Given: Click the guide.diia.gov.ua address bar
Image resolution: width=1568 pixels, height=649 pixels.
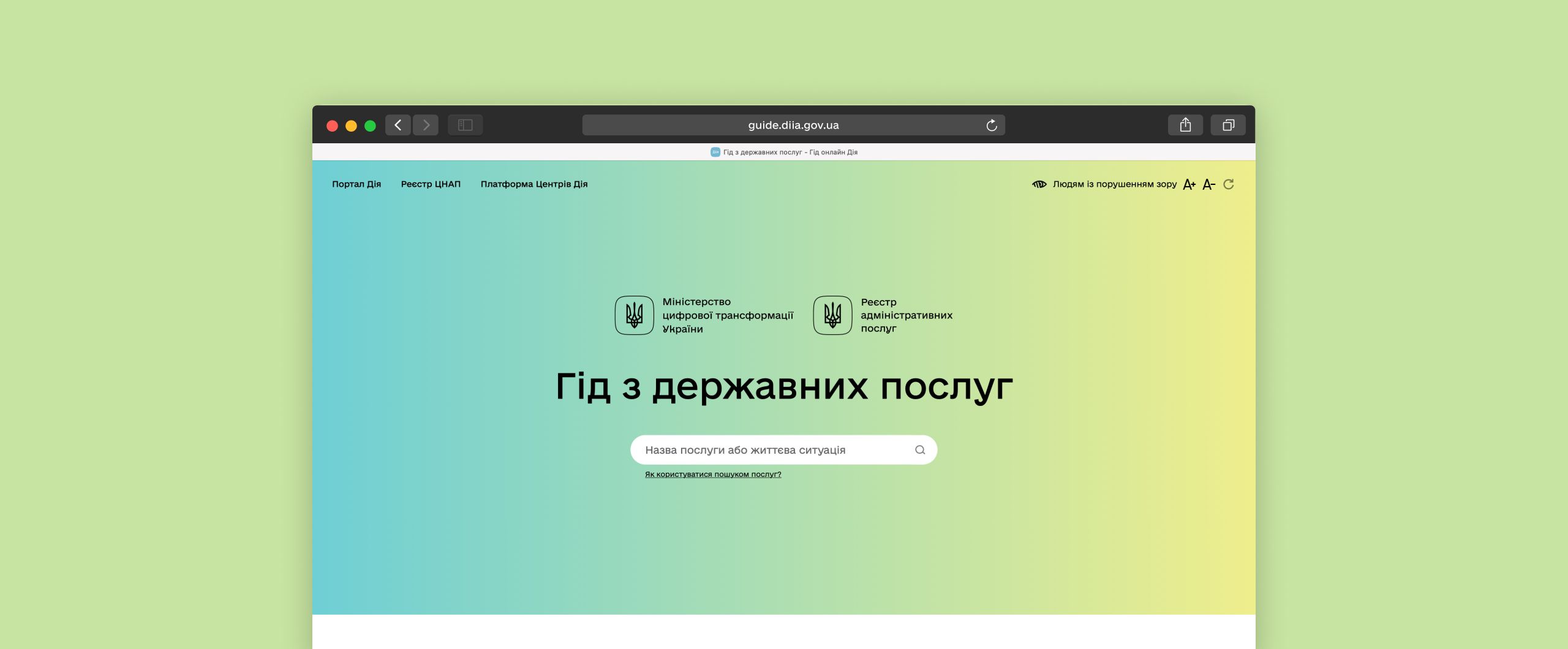Looking at the screenshot, I should (x=793, y=126).
